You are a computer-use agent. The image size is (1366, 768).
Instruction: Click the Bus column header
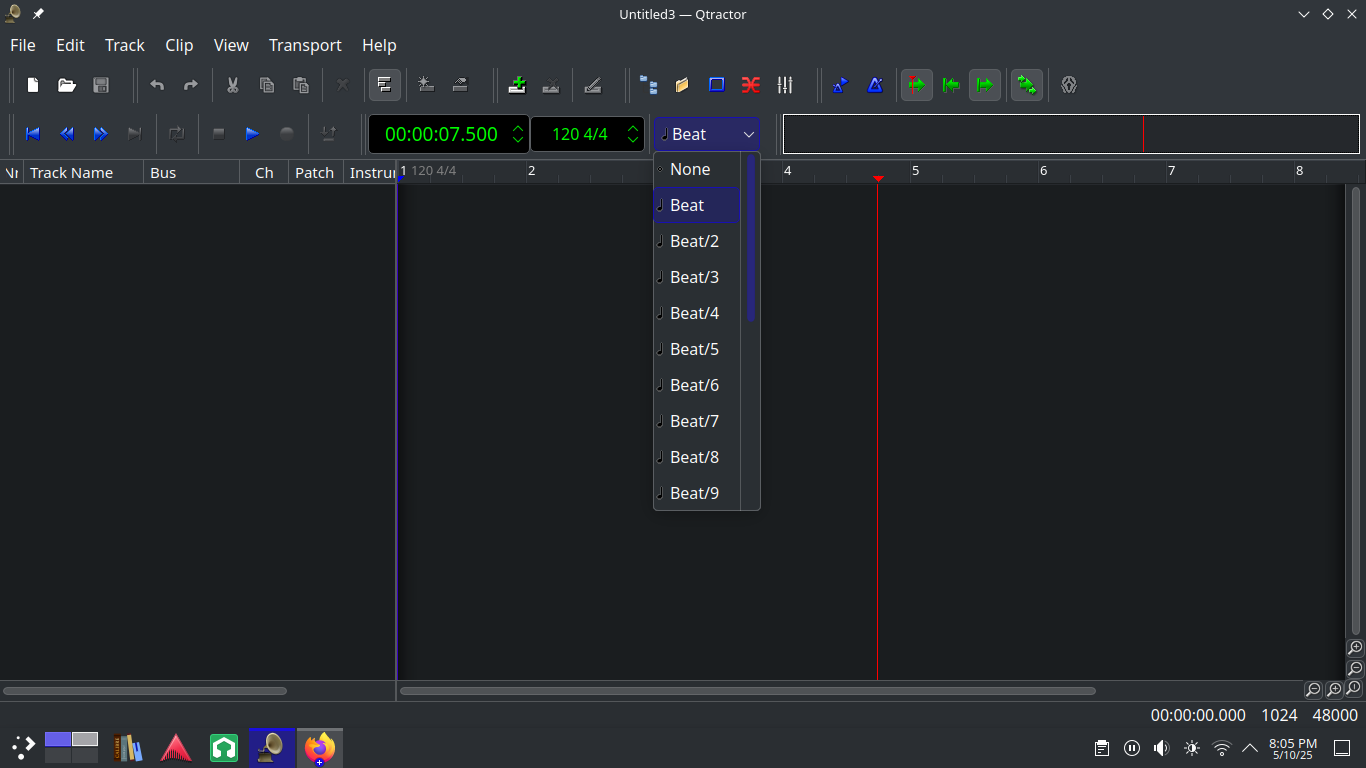(192, 172)
